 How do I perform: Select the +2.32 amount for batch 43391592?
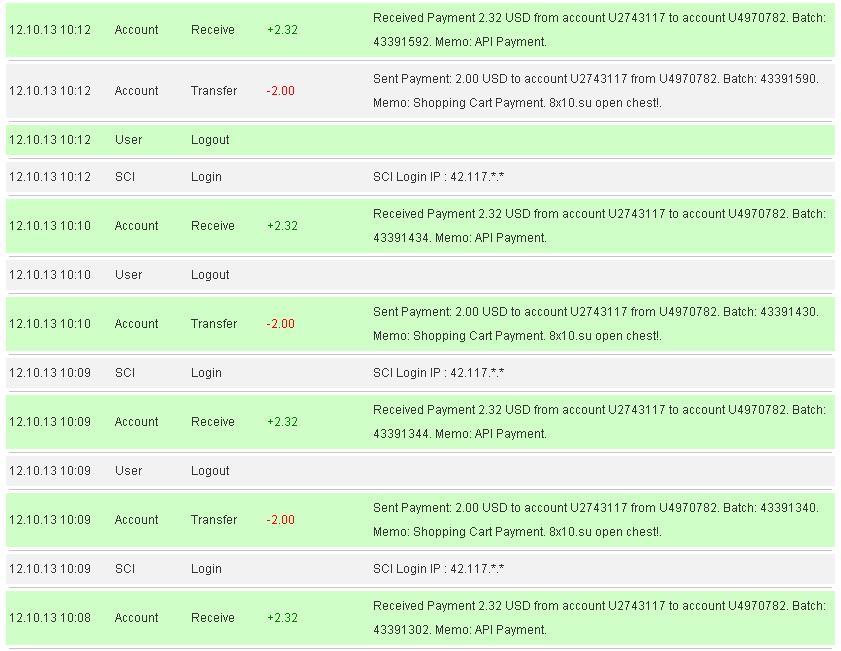tap(282, 30)
